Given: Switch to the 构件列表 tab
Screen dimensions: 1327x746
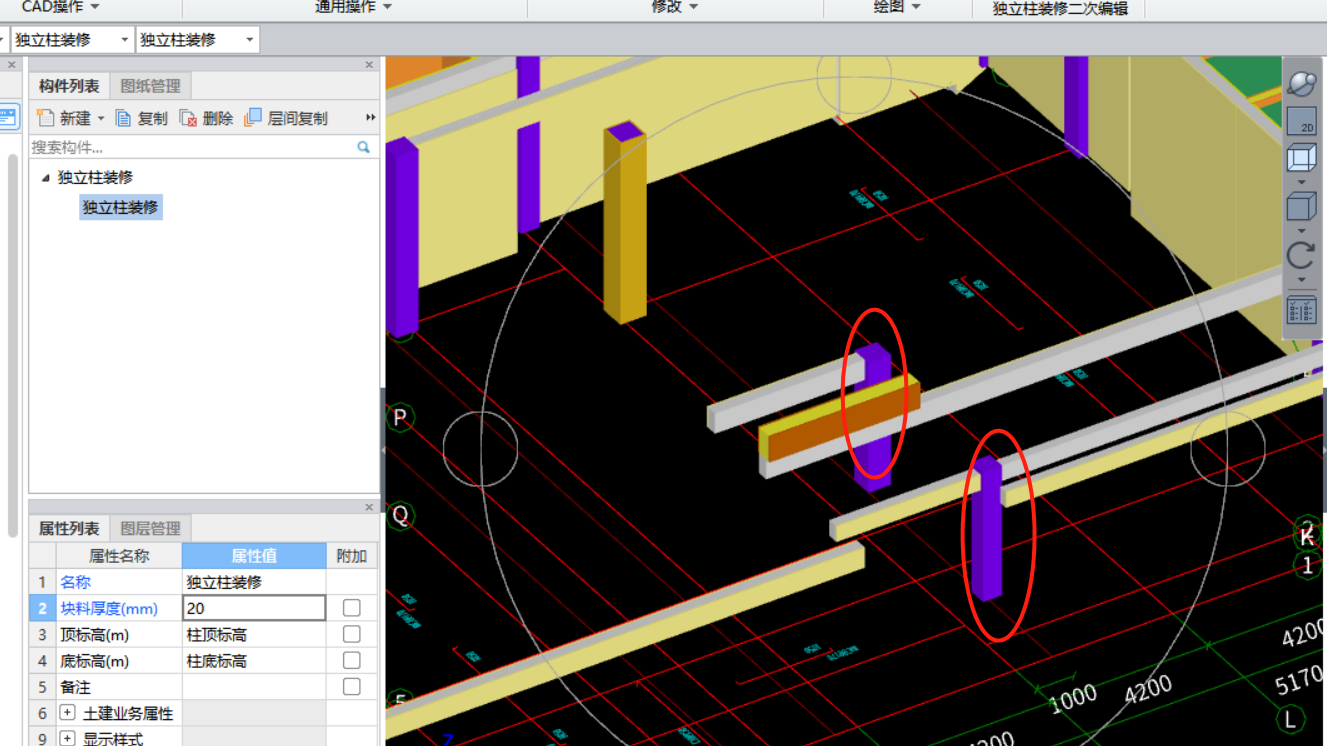Looking at the screenshot, I should pos(69,86).
